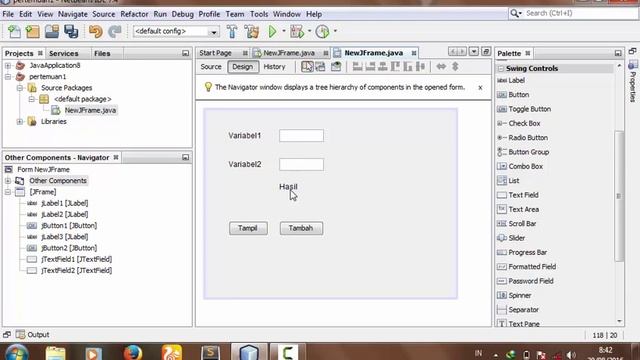The height and width of the screenshot is (360, 640).
Task: Pick Combo Box from the palette
Action: [x=525, y=167]
